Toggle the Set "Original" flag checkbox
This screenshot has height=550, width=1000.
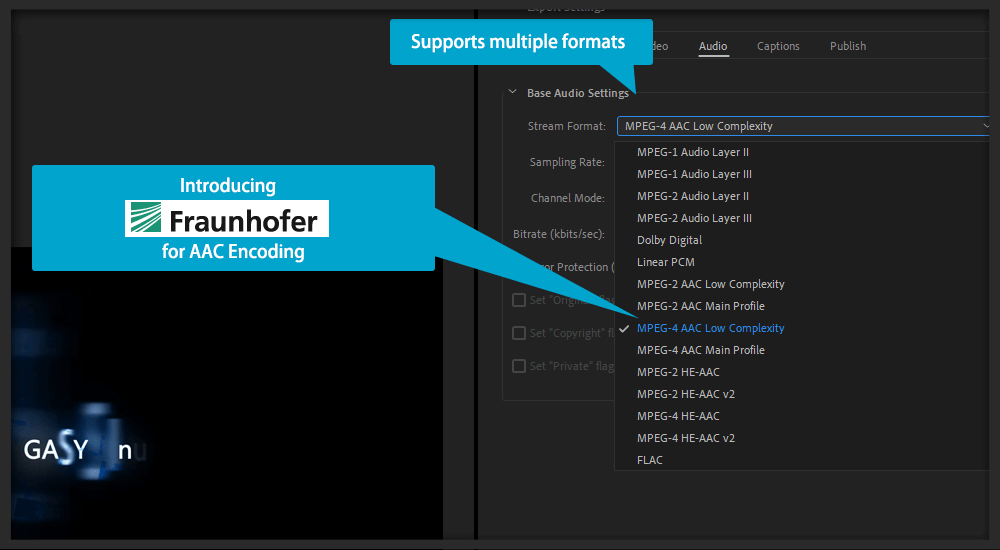click(x=519, y=300)
